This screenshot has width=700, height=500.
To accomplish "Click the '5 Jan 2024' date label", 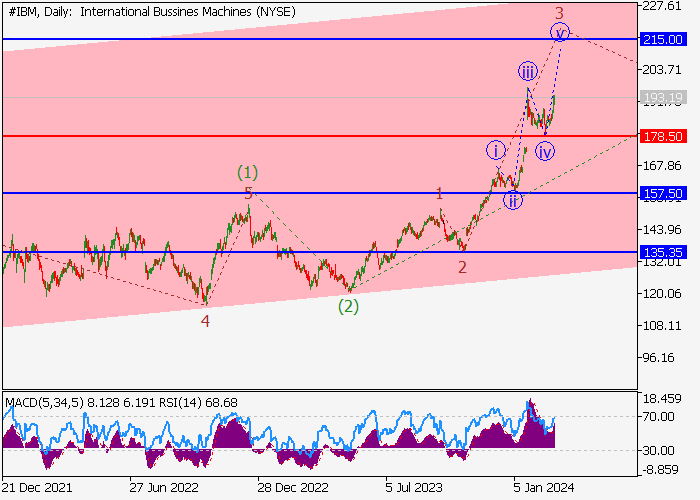I will pos(543,488).
